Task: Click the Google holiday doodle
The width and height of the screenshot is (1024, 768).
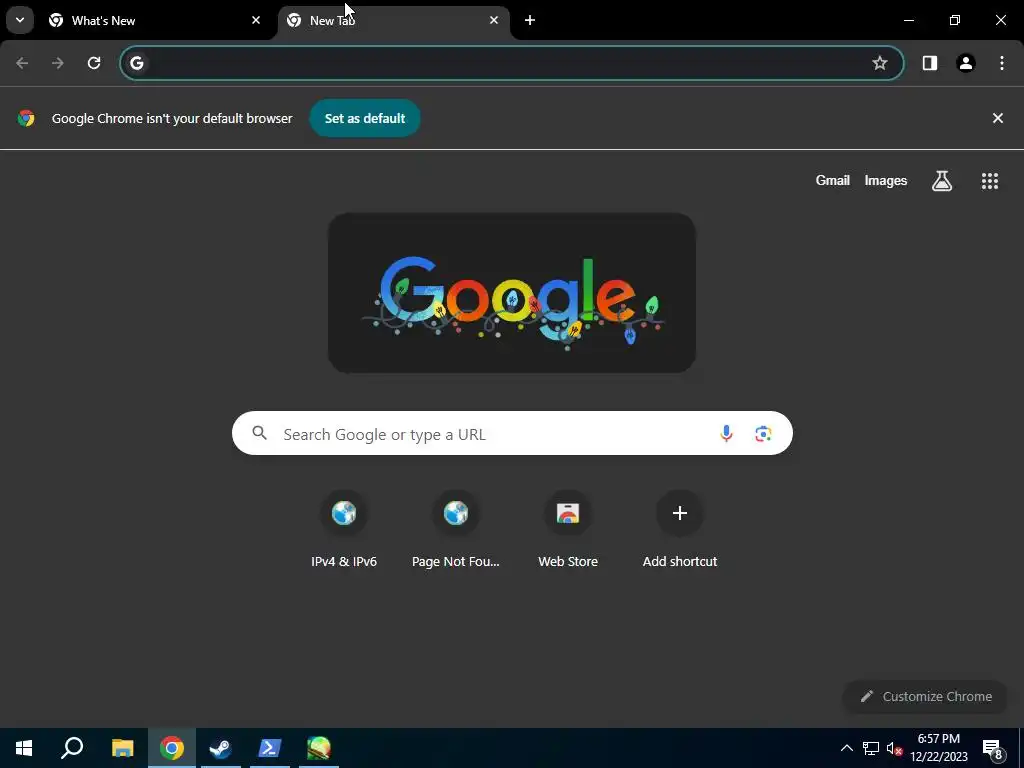Action: coord(511,293)
